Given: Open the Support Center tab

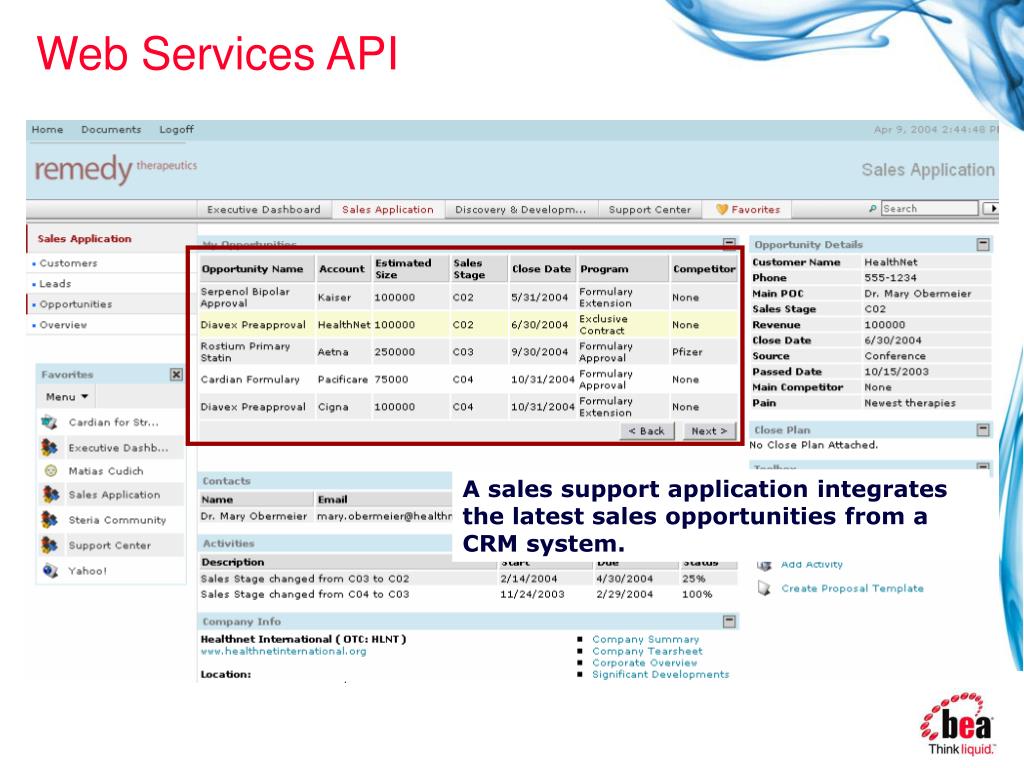Looking at the screenshot, I should pos(650,210).
